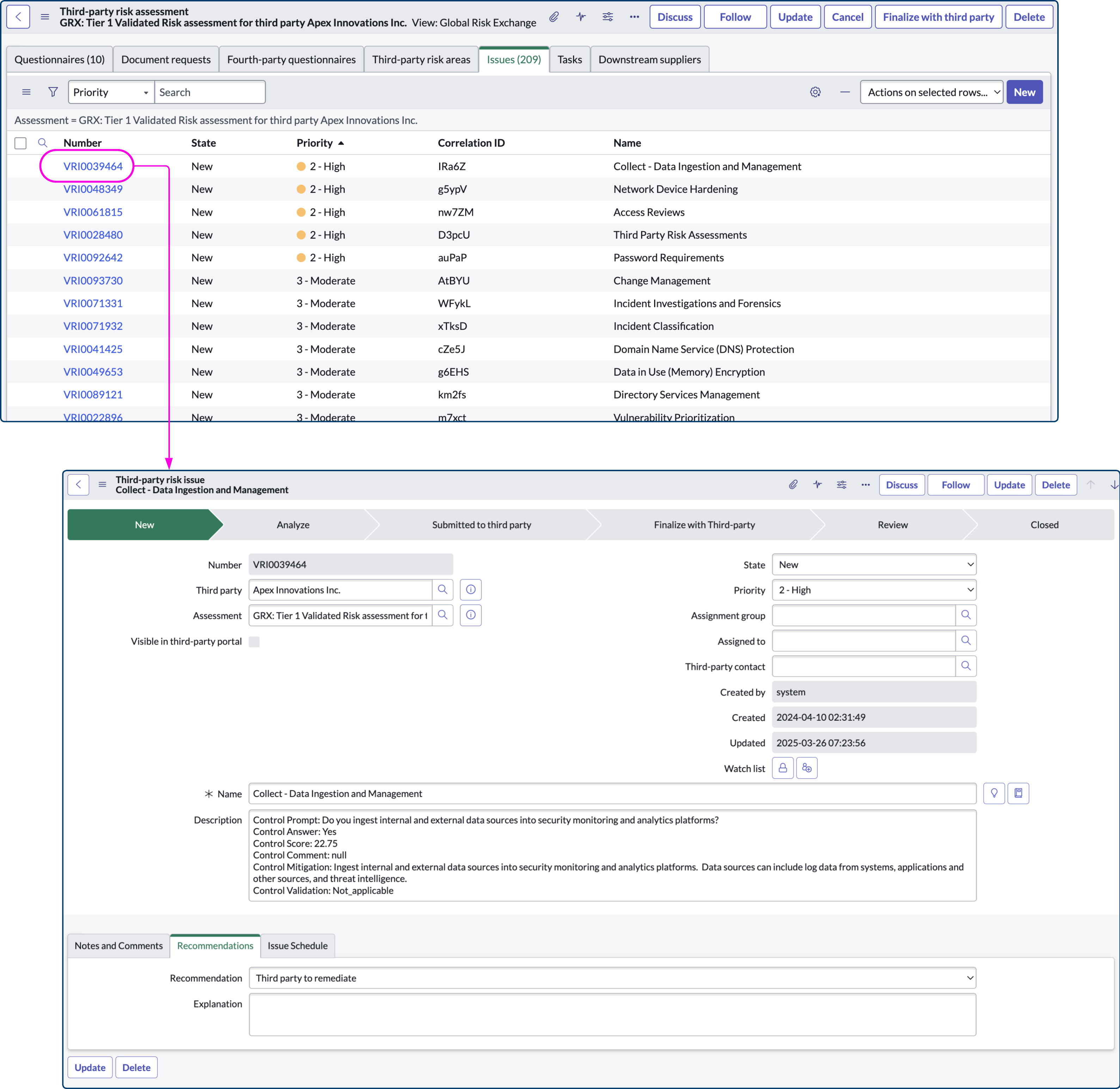The image size is (1120, 1089).
Task: Open Assignment group lookup icon
Action: pyautogui.click(x=966, y=615)
